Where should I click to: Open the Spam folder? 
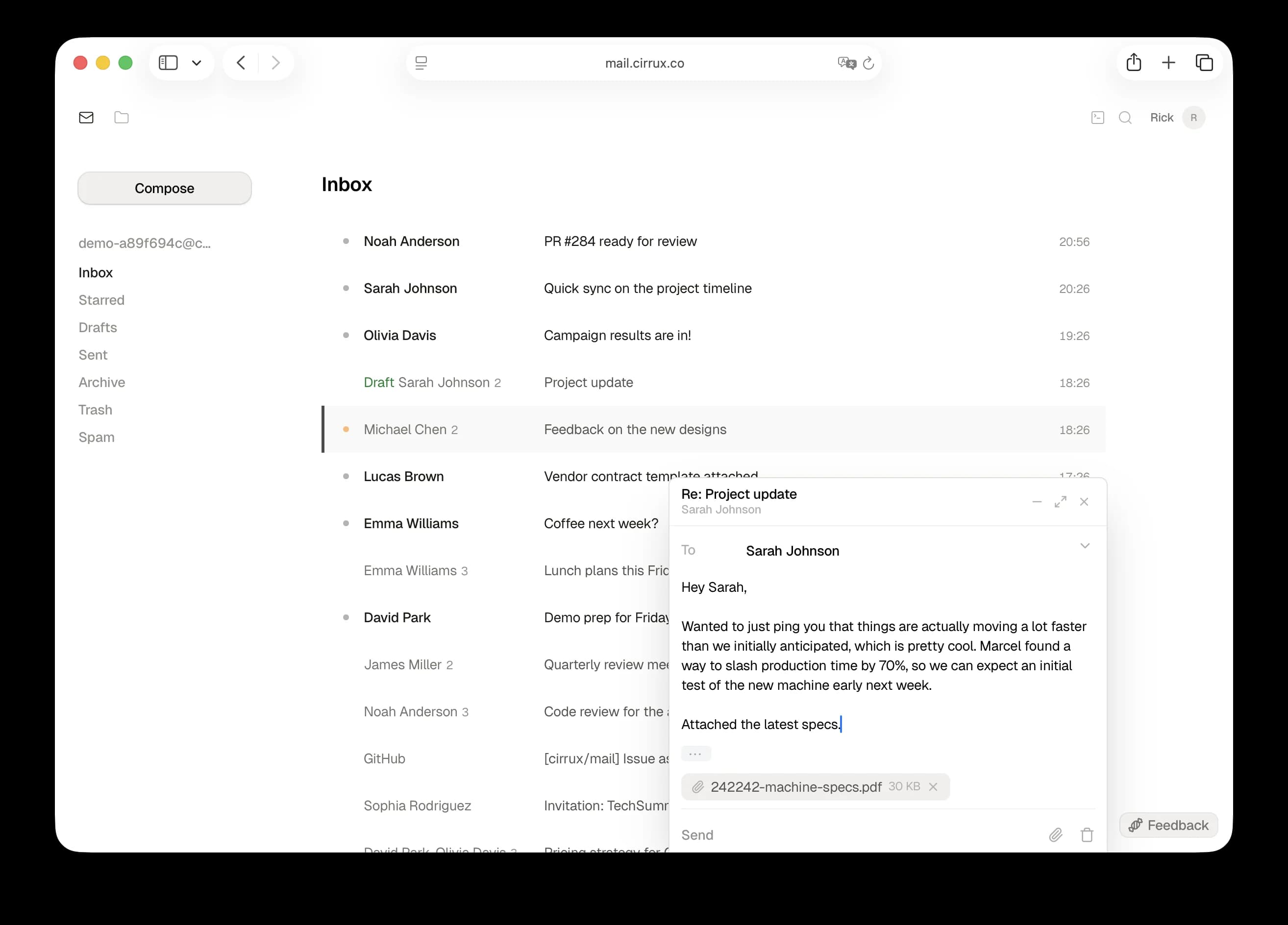click(97, 437)
